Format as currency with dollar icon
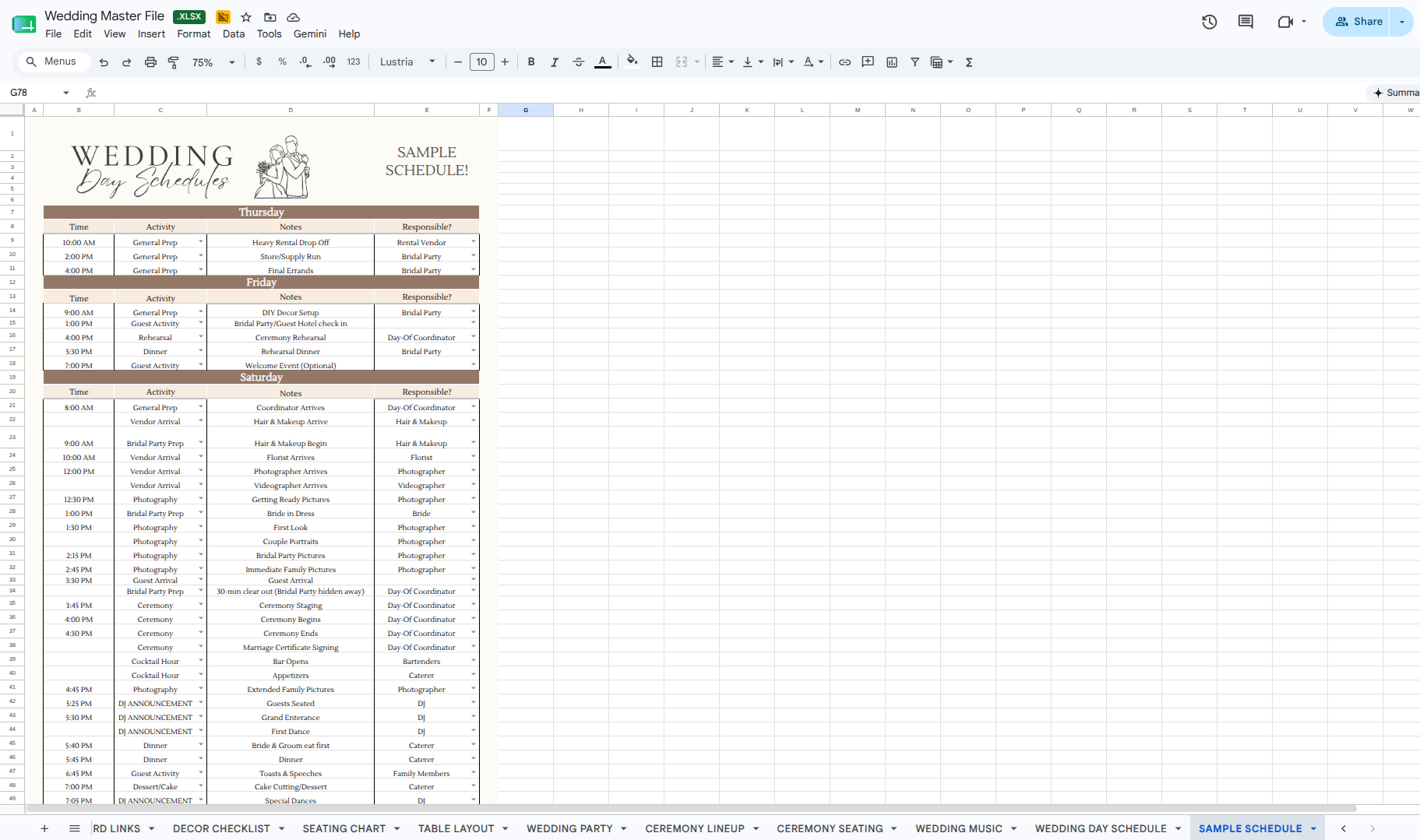Image resolution: width=1420 pixels, height=840 pixels. coord(259,62)
